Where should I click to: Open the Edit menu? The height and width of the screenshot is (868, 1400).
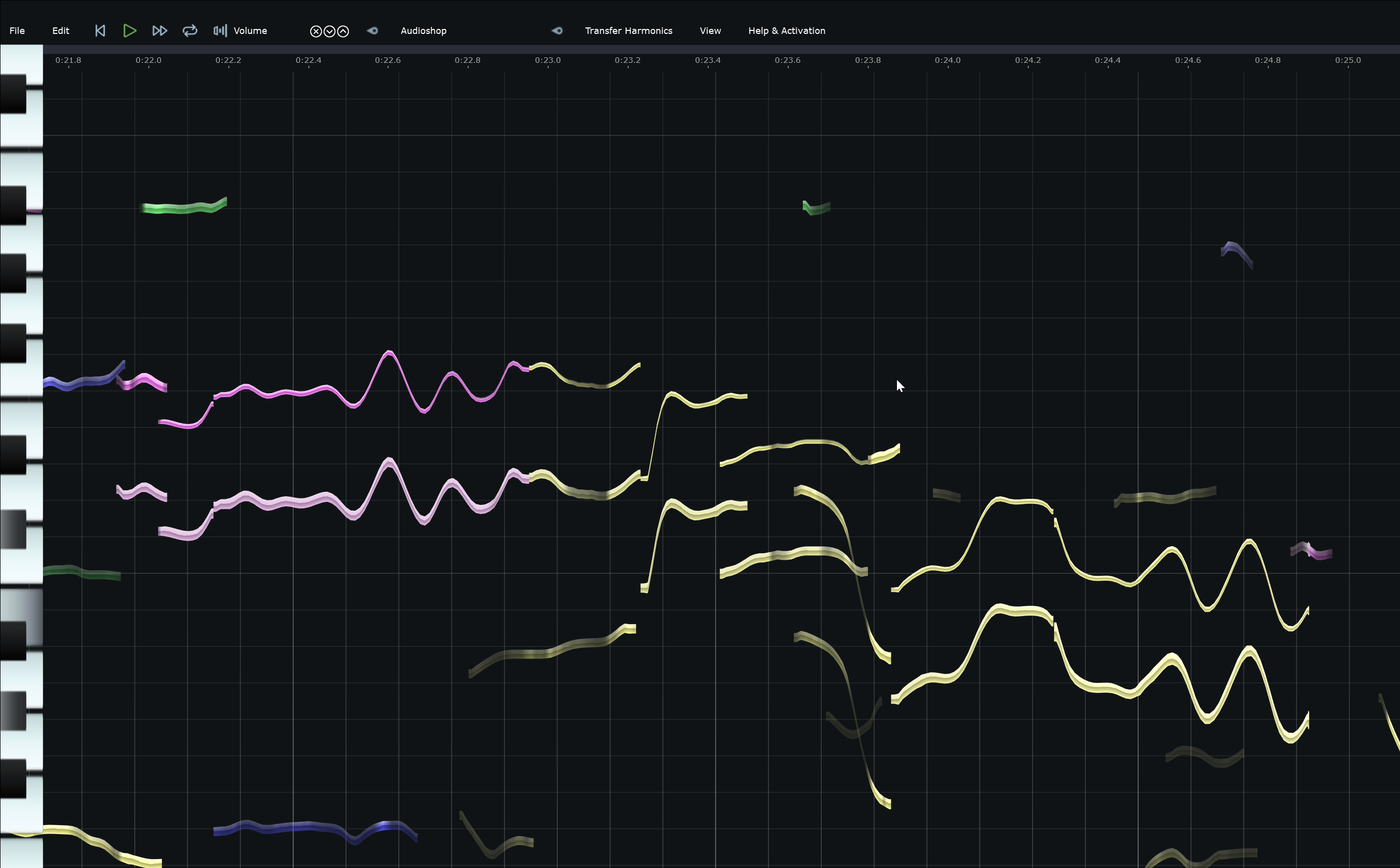(61, 31)
